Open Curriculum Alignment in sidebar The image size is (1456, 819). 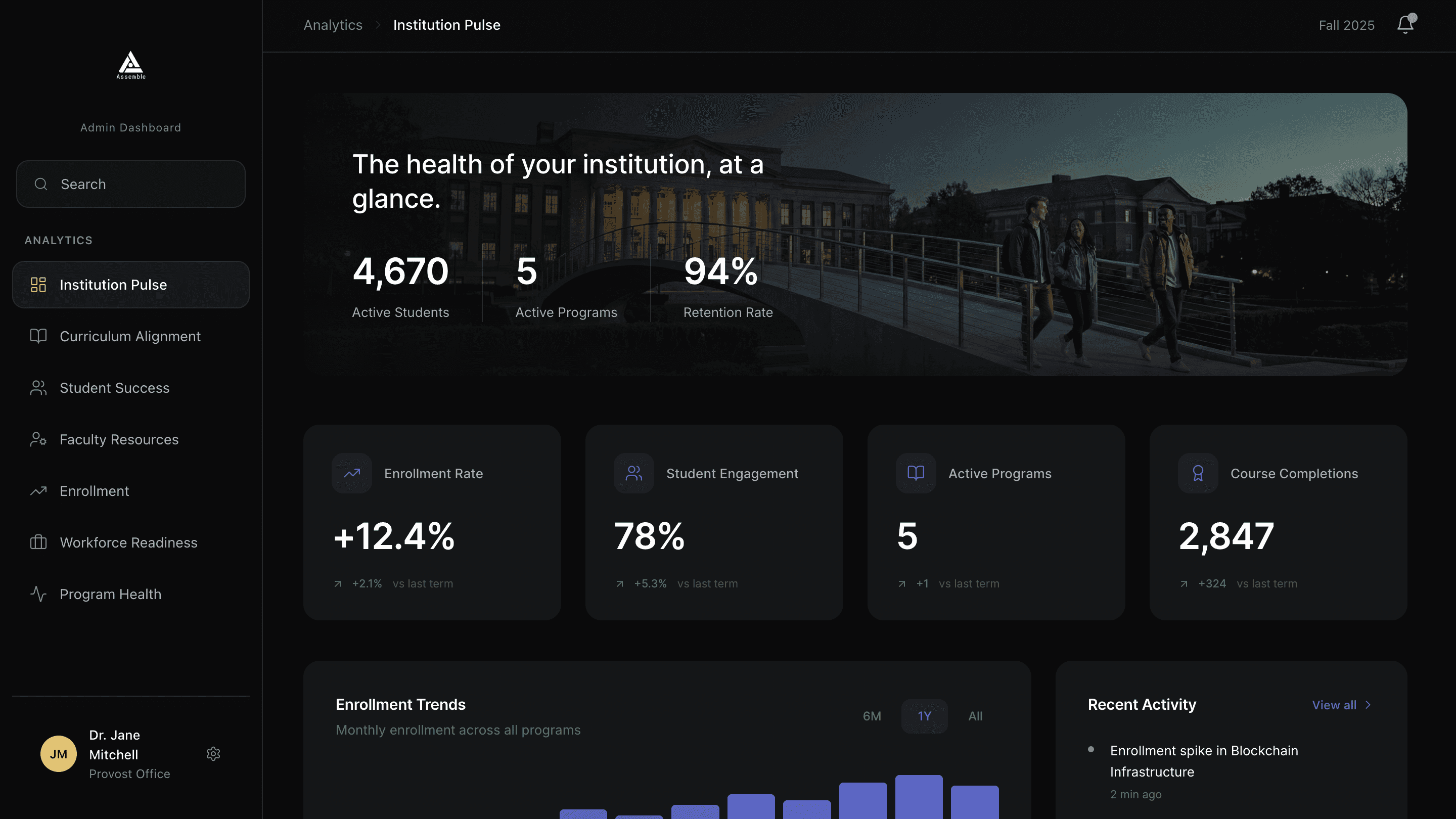tap(130, 336)
